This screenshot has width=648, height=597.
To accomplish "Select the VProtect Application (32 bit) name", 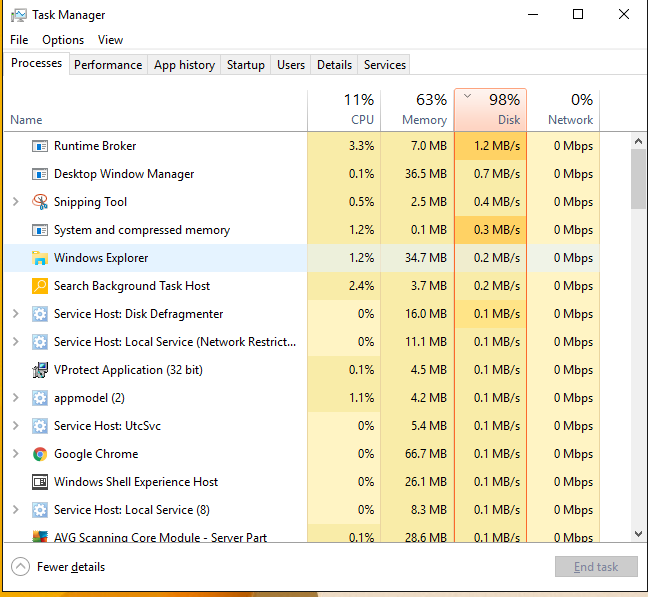I will click(128, 370).
